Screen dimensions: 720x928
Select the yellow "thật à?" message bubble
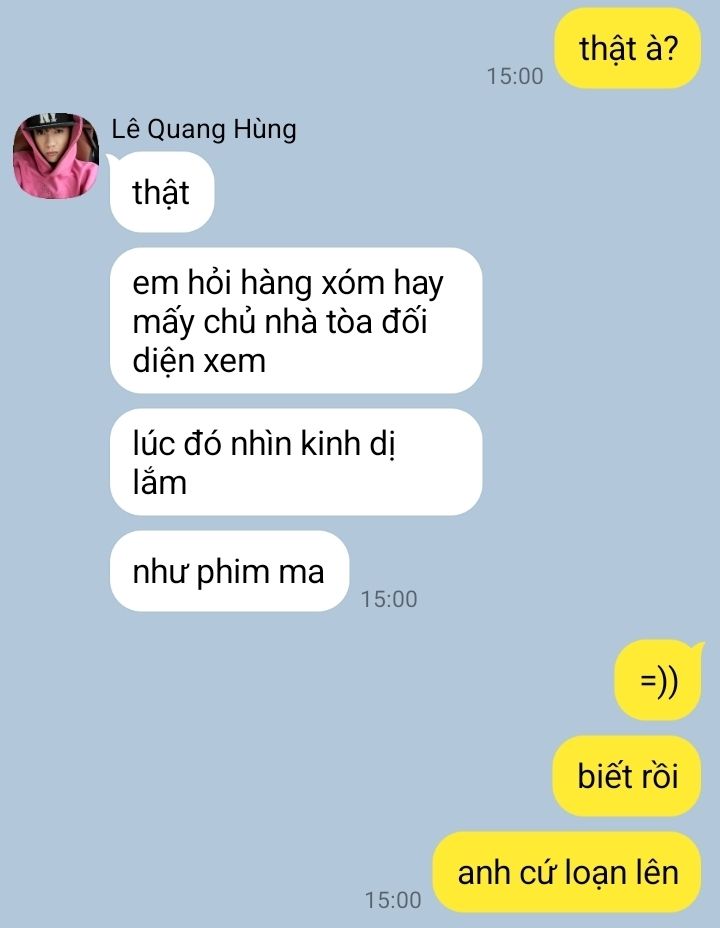[x=627, y=49]
